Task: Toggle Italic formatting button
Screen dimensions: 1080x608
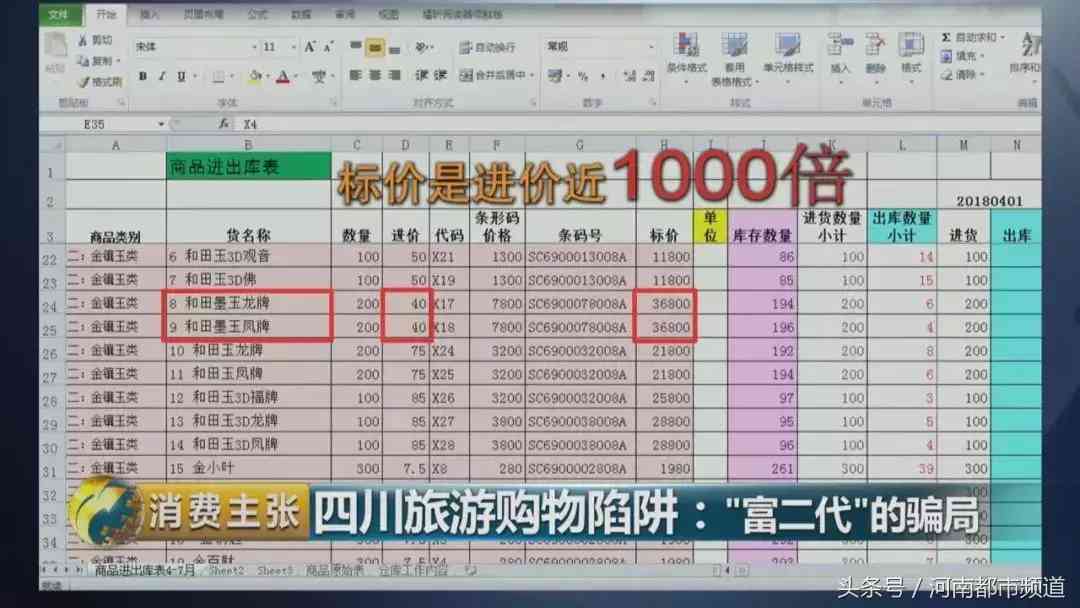Action: pyautogui.click(x=161, y=76)
